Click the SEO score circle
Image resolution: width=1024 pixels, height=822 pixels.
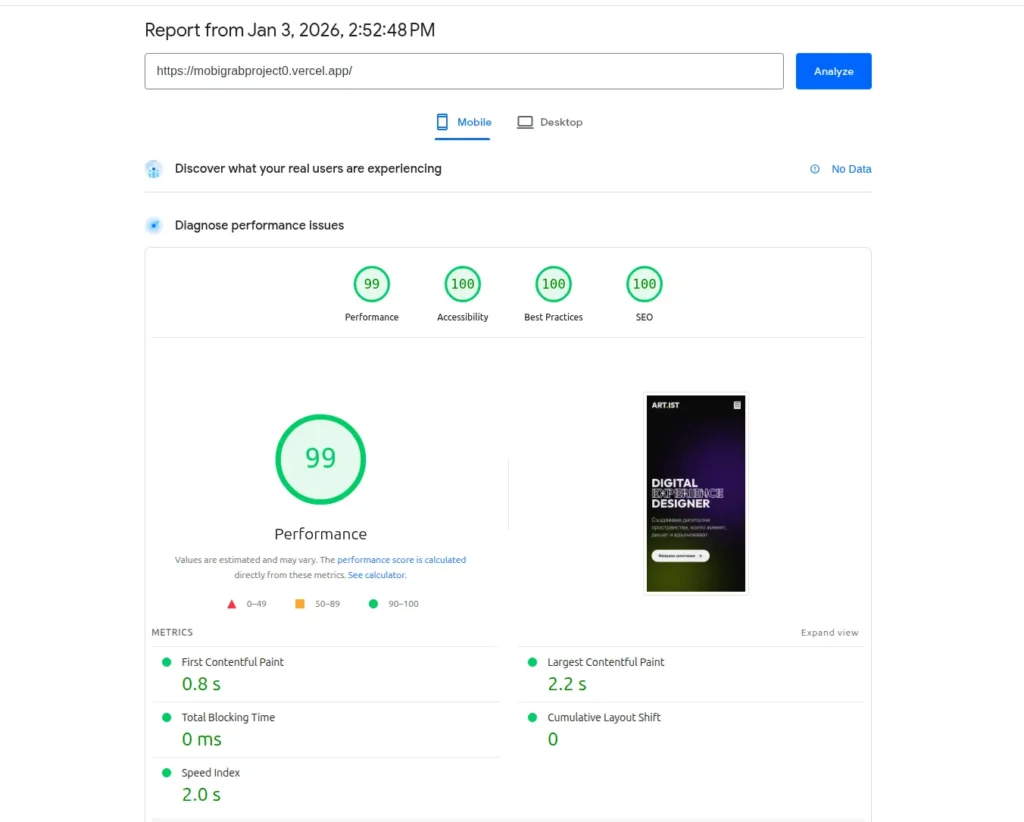point(643,283)
